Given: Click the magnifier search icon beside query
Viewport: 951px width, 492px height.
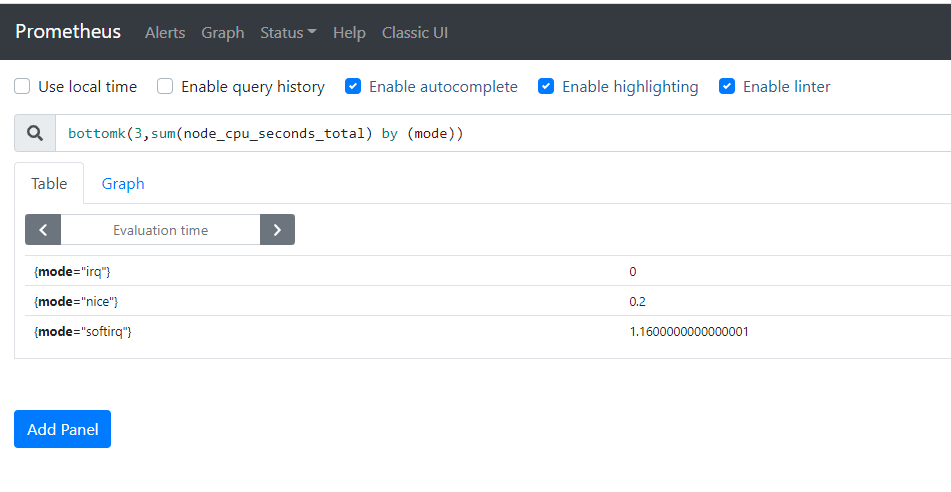Looking at the screenshot, I should click(x=35, y=133).
